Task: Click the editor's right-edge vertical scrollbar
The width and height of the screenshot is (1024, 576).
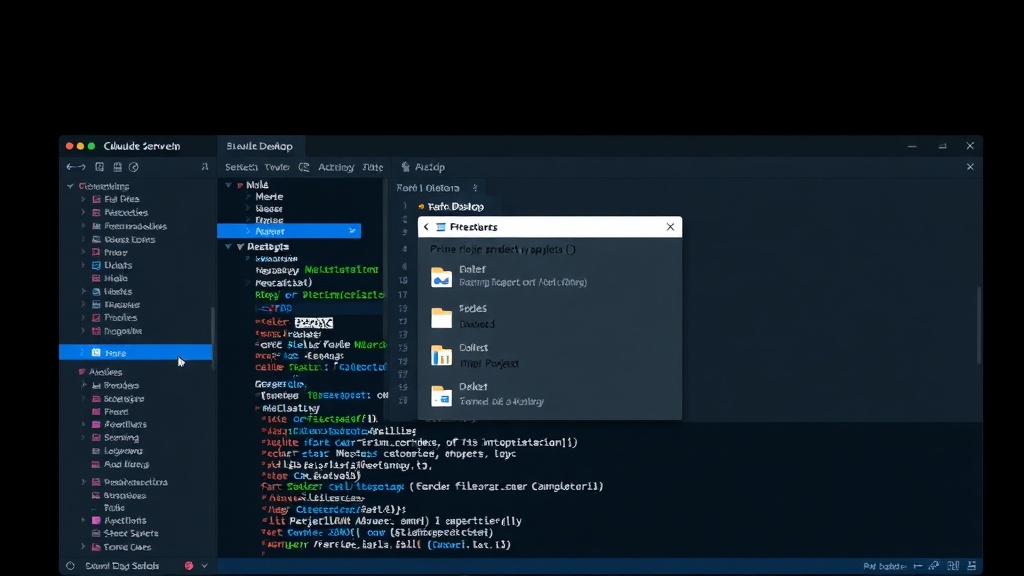Action: point(978,325)
